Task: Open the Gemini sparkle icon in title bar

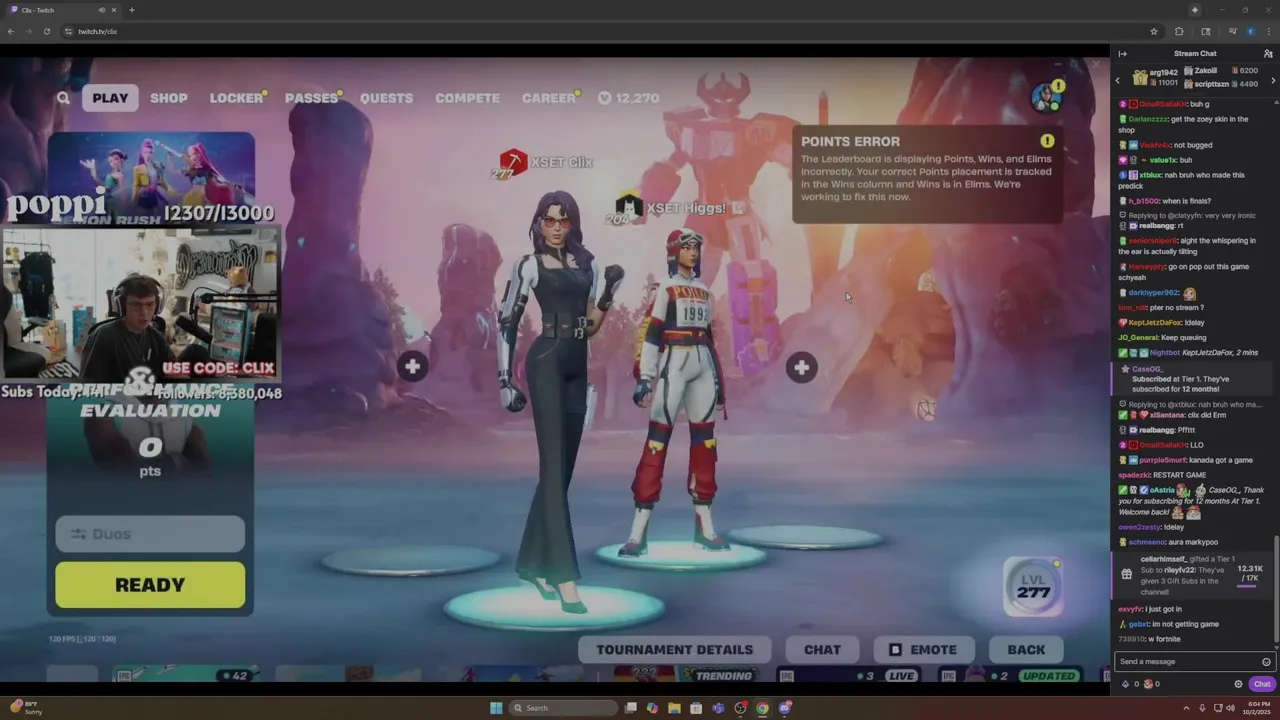Action: coord(1194,10)
